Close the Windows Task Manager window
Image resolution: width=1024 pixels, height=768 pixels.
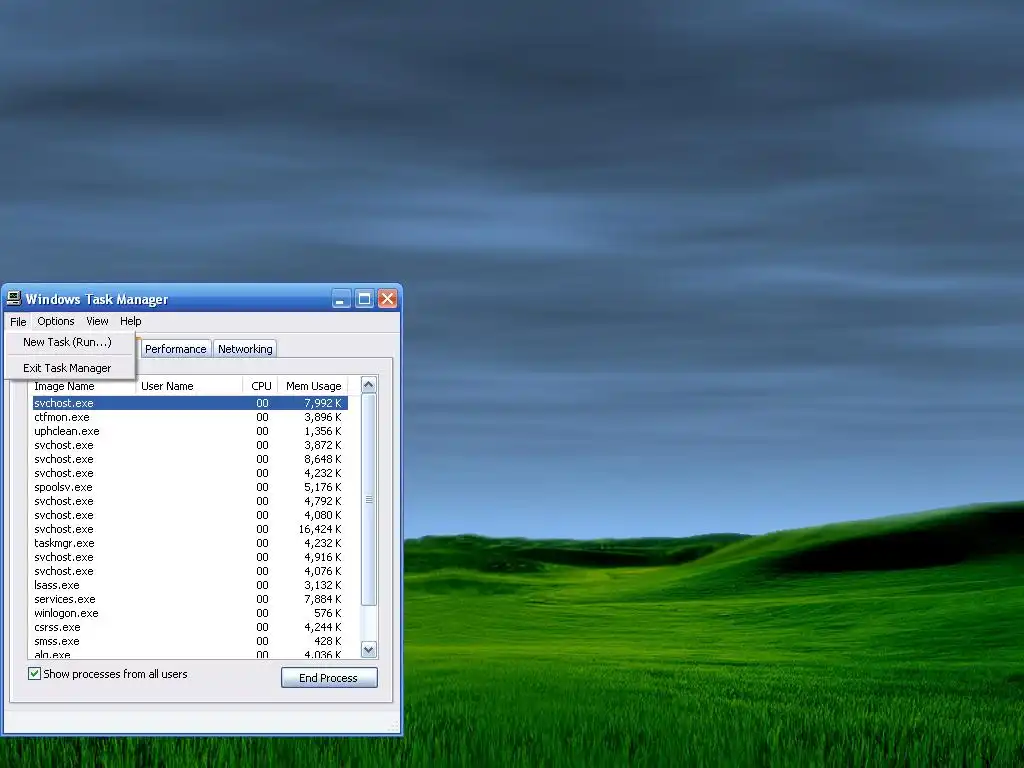click(x=388, y=299)
